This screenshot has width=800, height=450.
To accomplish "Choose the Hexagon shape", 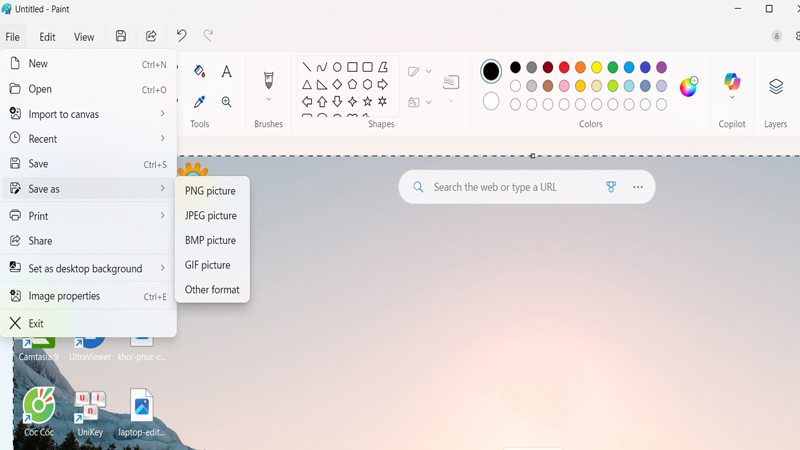I will pos(367,84).
